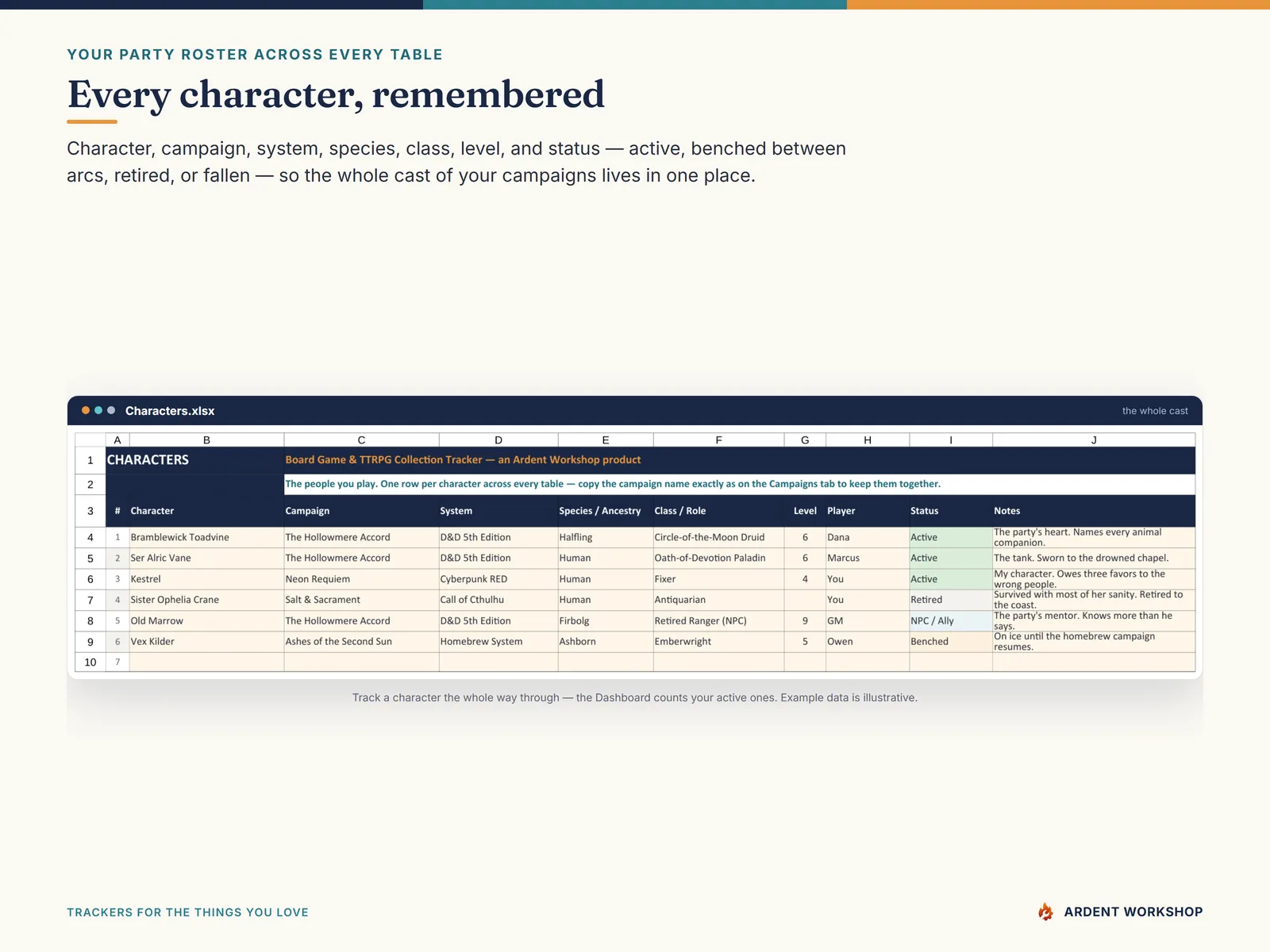
Task: Select column header A
Action: point(117,440)
